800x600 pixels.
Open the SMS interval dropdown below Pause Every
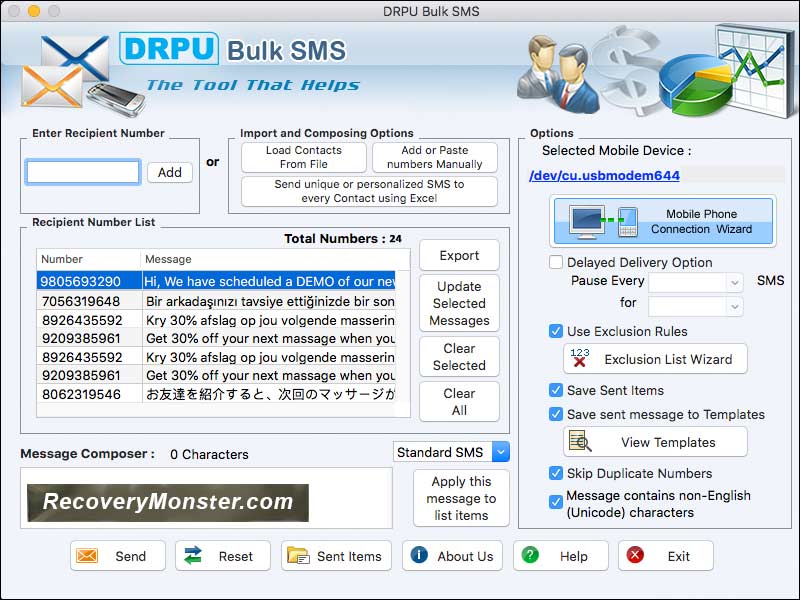click(696, 305)
